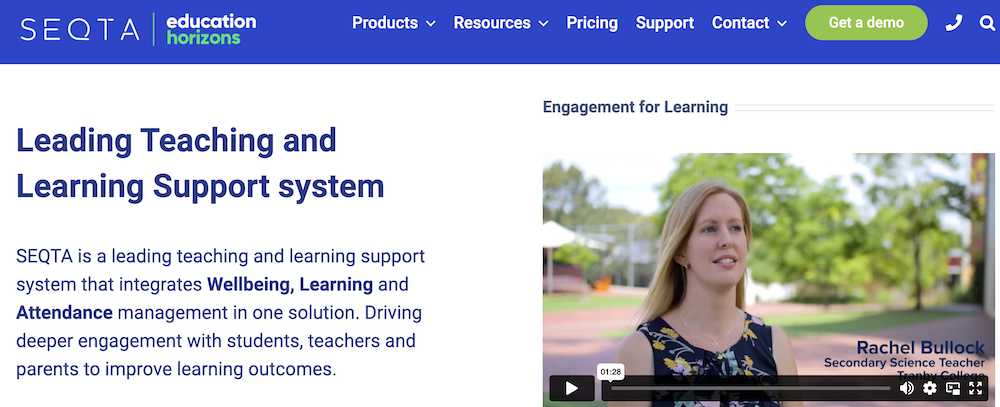Click the Leading Teaching and Learning heading

[200, 163]
